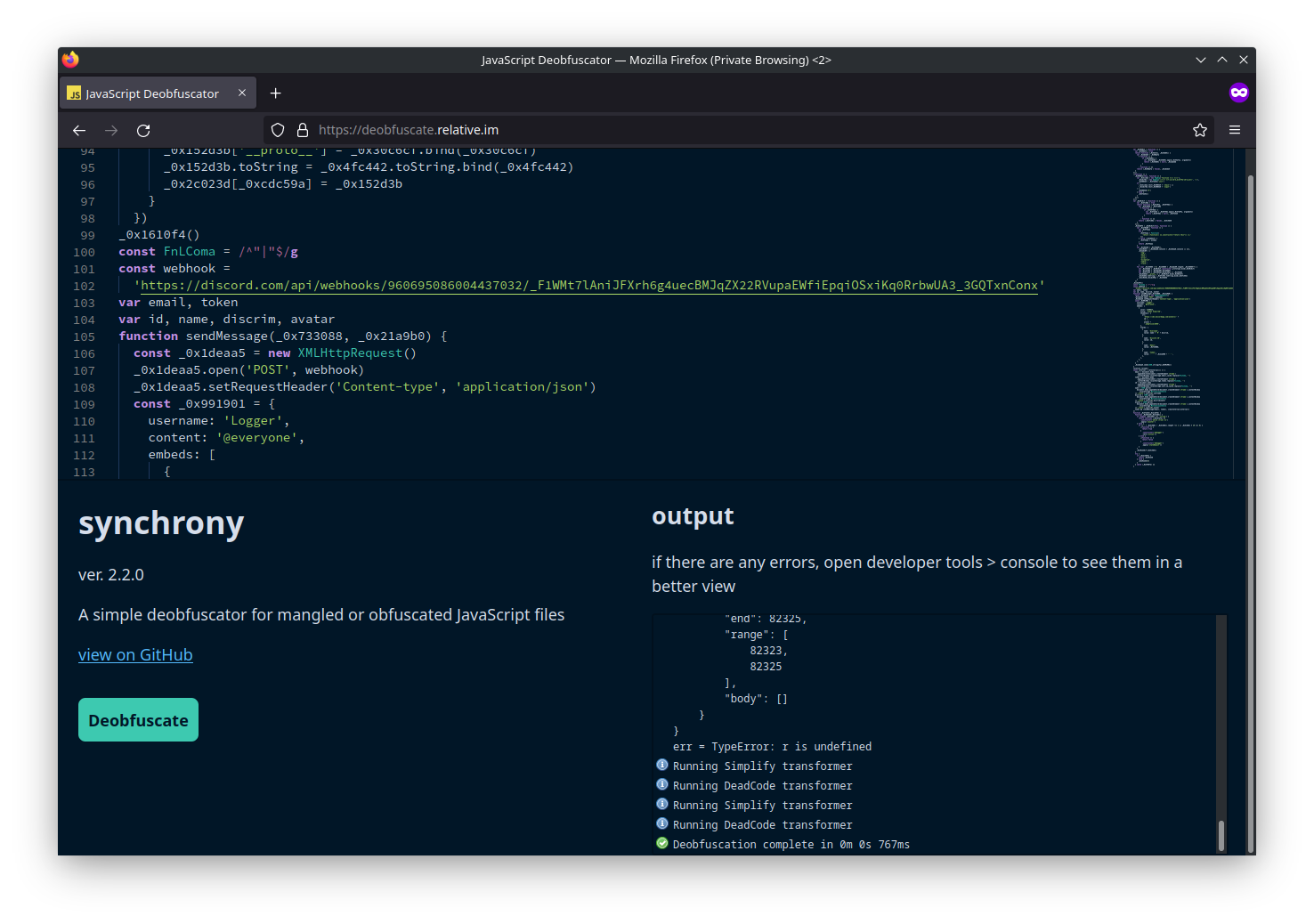Click line number 102 in the gutter
The width and height of the screenshot is (1314, 924).
85,287
